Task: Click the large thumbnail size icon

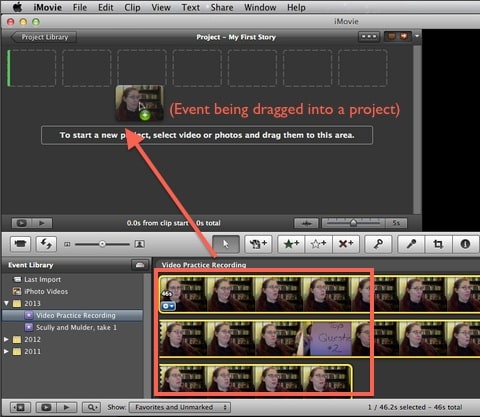Action: 139,244
